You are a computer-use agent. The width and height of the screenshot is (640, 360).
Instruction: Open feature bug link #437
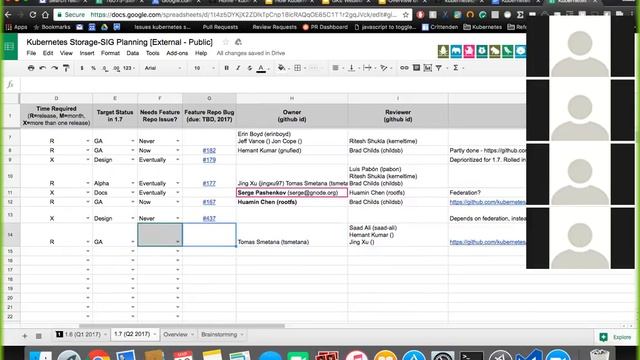click(209, 219)
